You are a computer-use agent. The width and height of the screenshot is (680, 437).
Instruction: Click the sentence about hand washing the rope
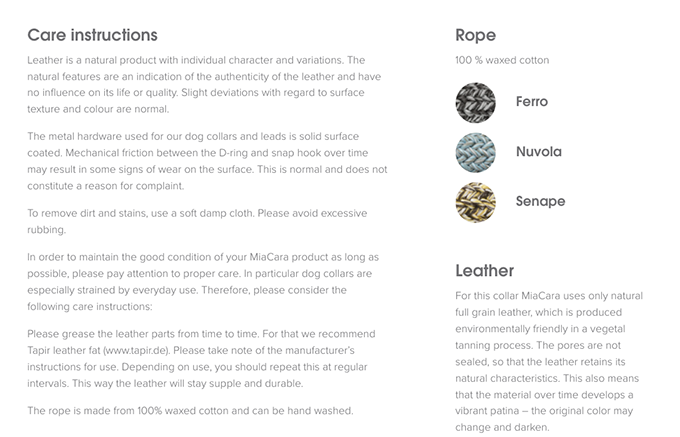coord(190,410)
